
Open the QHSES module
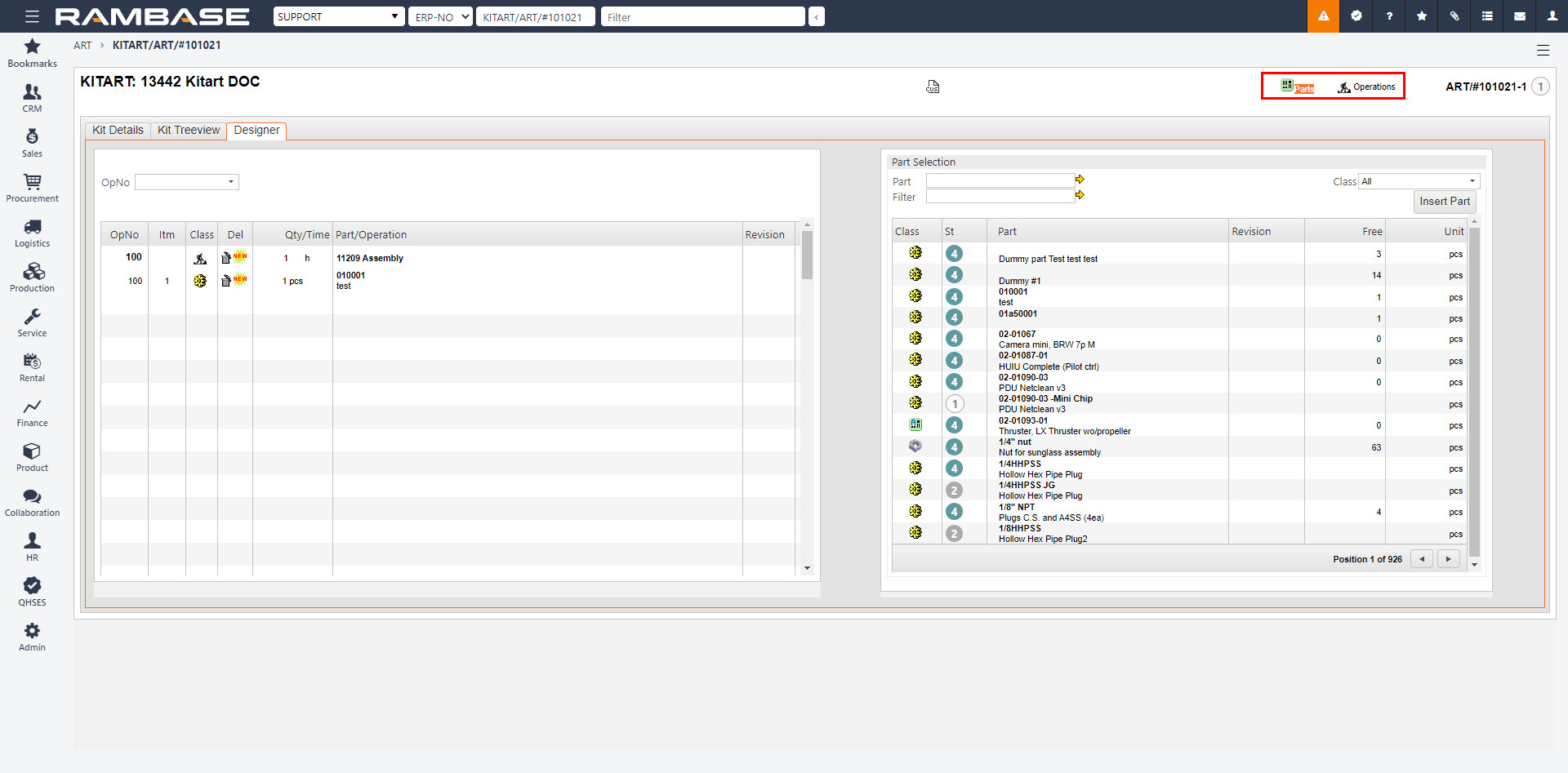coord(33,592)
